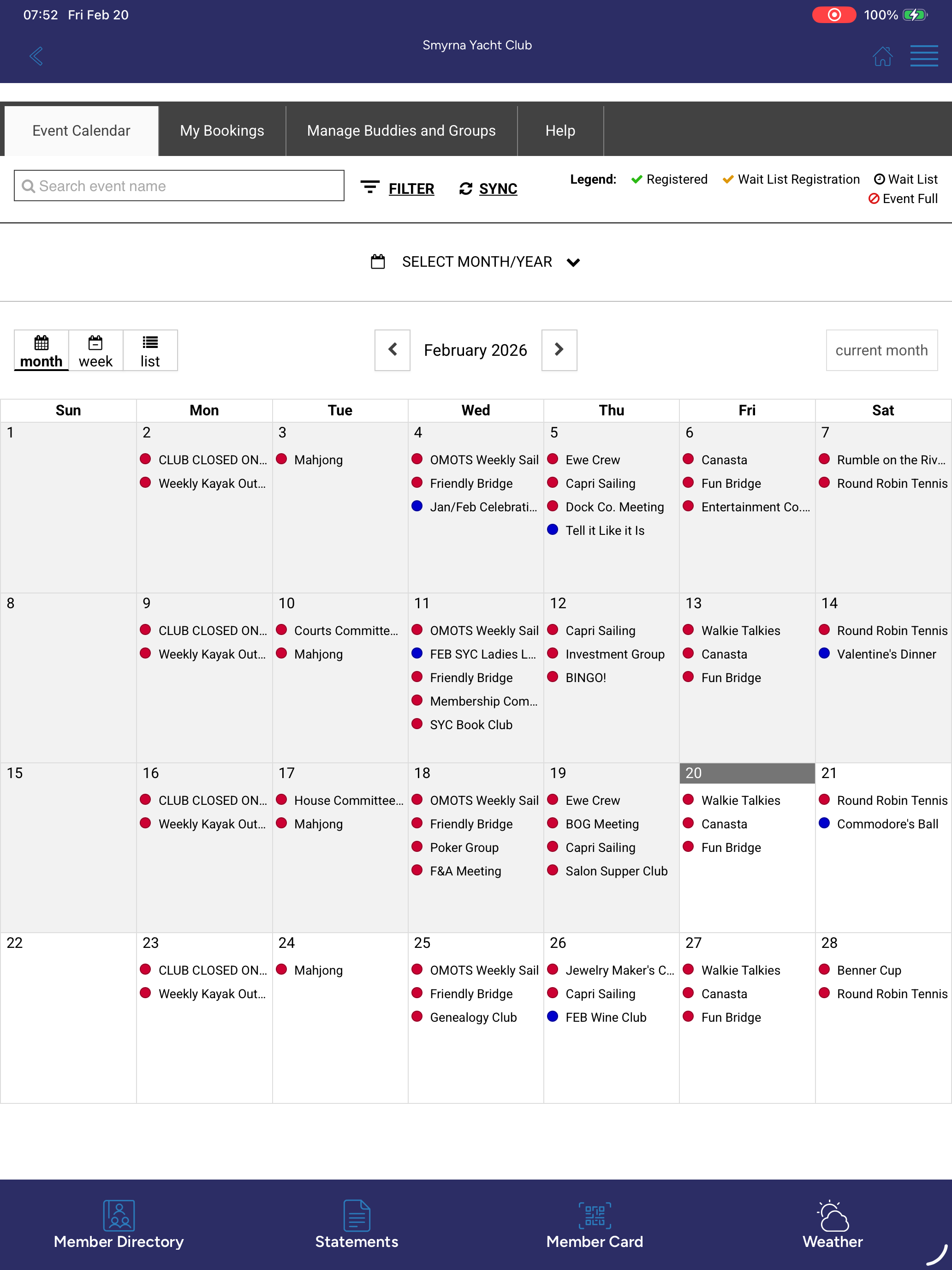Open Valentine's Dinner event on Feb 14
The height and width of the screenshot is (1270, 952).
tap(886, 654)
